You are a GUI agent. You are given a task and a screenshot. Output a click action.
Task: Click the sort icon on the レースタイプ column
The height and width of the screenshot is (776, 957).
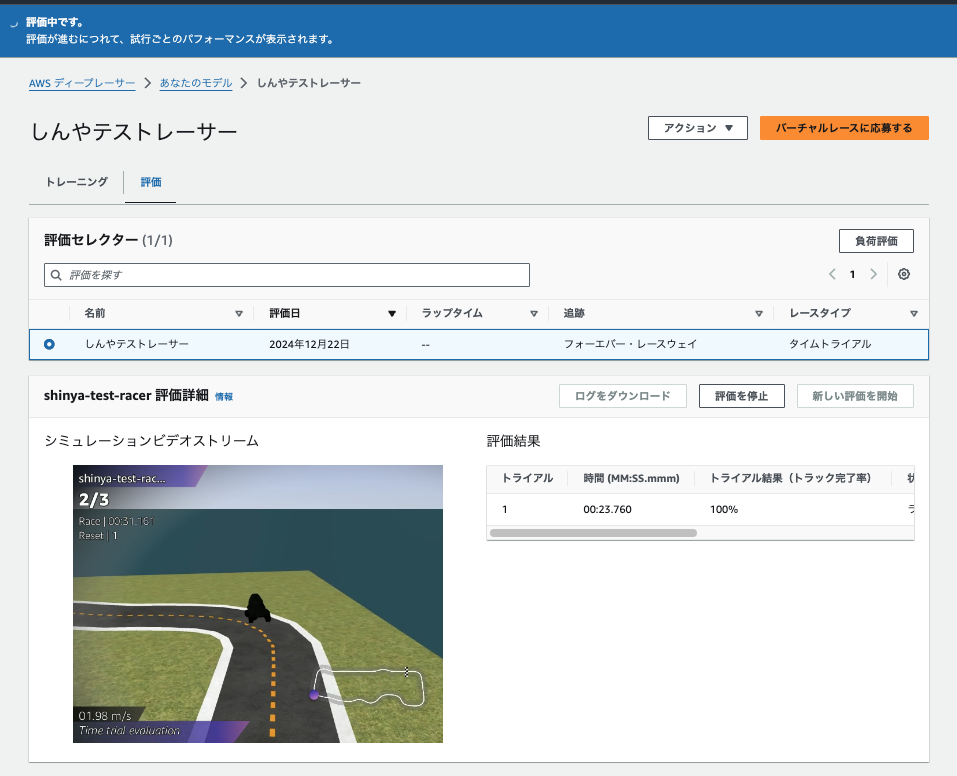(x=913, y=313)
